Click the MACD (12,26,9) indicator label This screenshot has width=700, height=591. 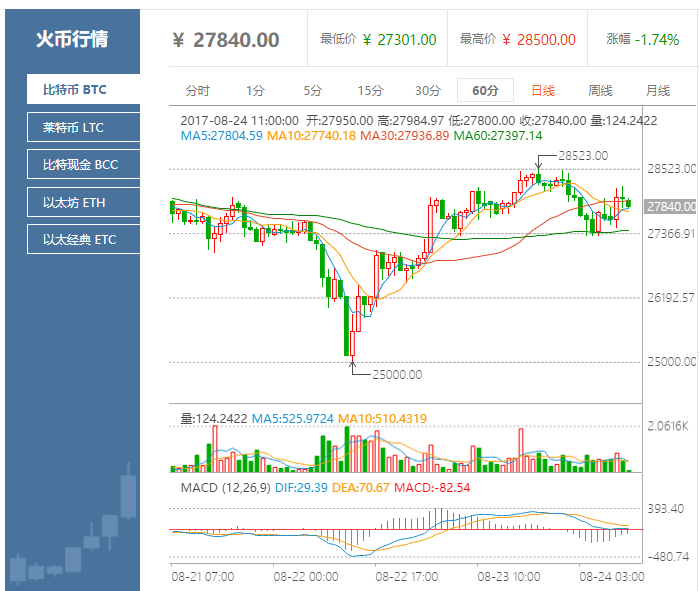click(224, 487)
